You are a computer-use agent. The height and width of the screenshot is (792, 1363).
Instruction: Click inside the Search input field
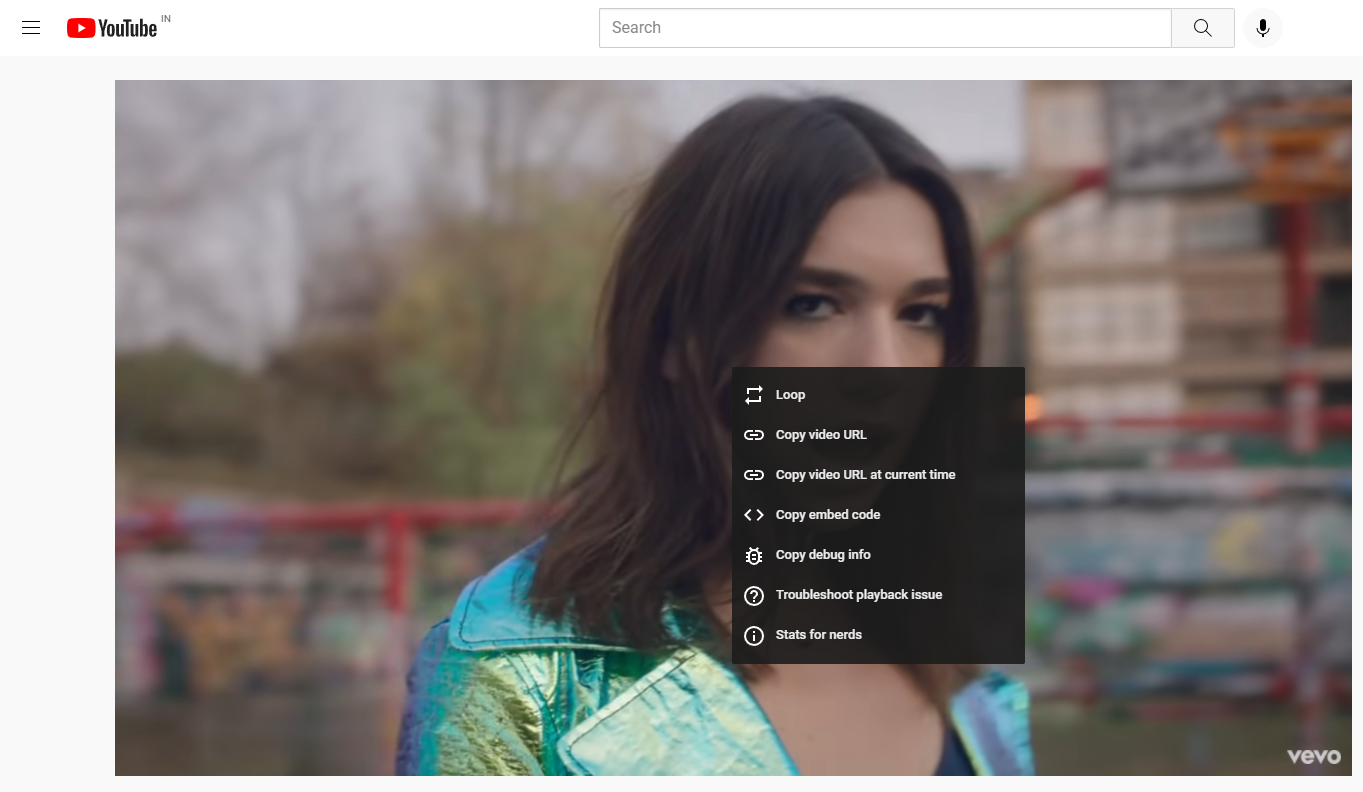click(885, 28)
